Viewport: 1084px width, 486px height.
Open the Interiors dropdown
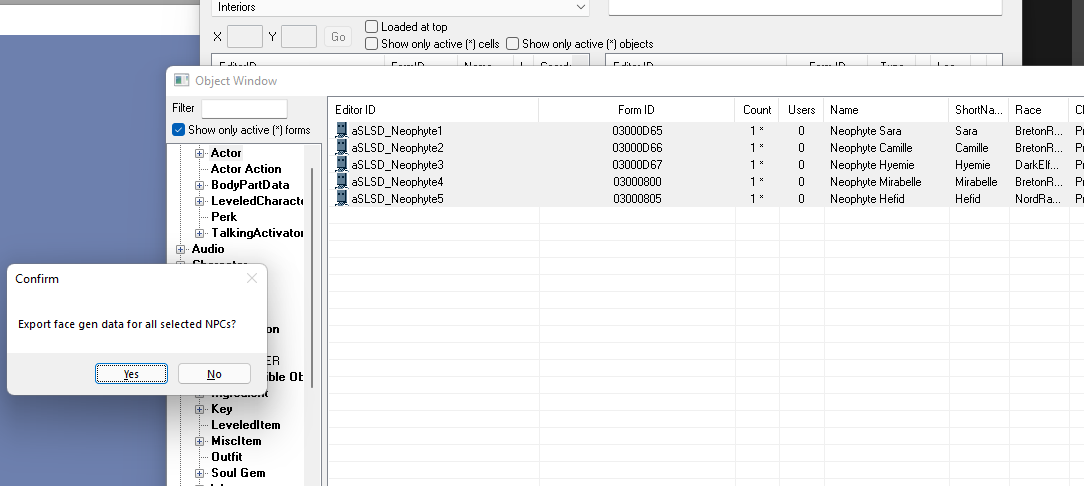(x=400, y=7)
